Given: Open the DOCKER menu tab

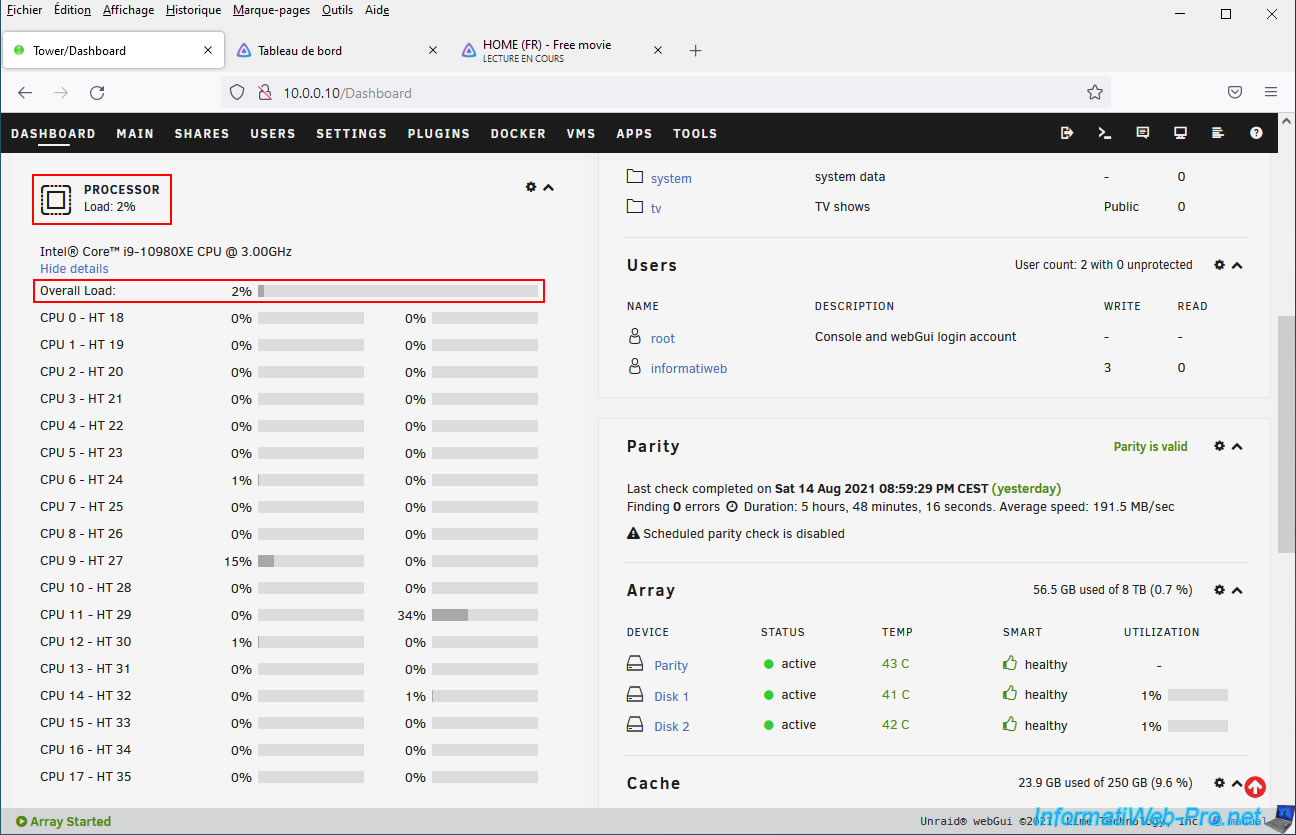Looking at the screenshot, I should pyautogui.click(x=518, y=133).
